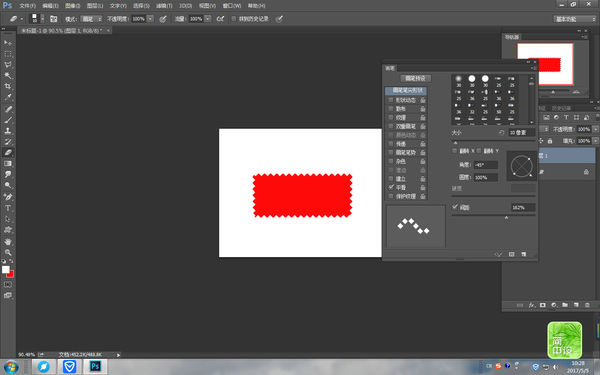Enable 形状动态 checkbox in Brush panel
Screen dimensions: 600x375
pos(391,100)
